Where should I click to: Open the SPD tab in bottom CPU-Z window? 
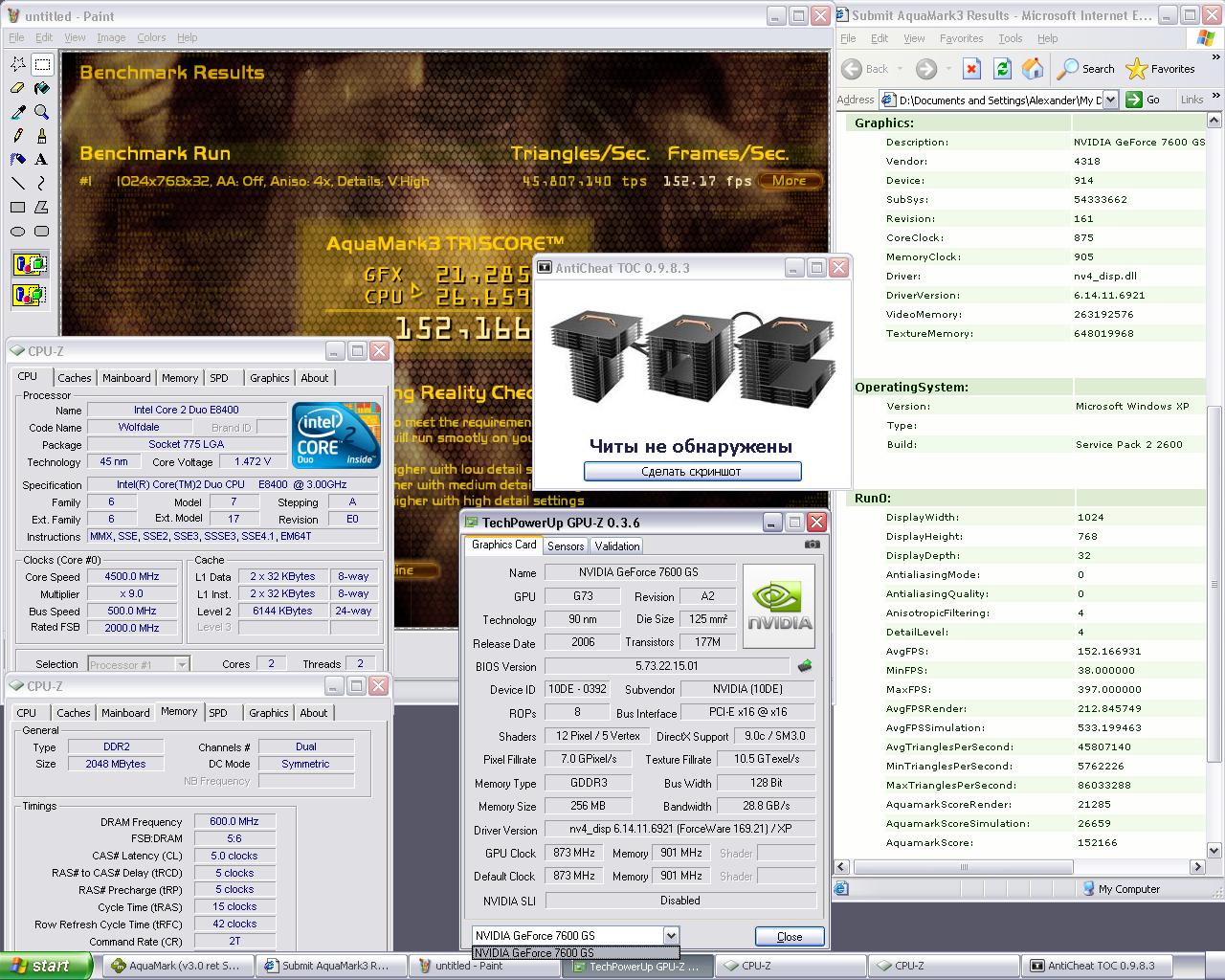(x=218, y=713)
